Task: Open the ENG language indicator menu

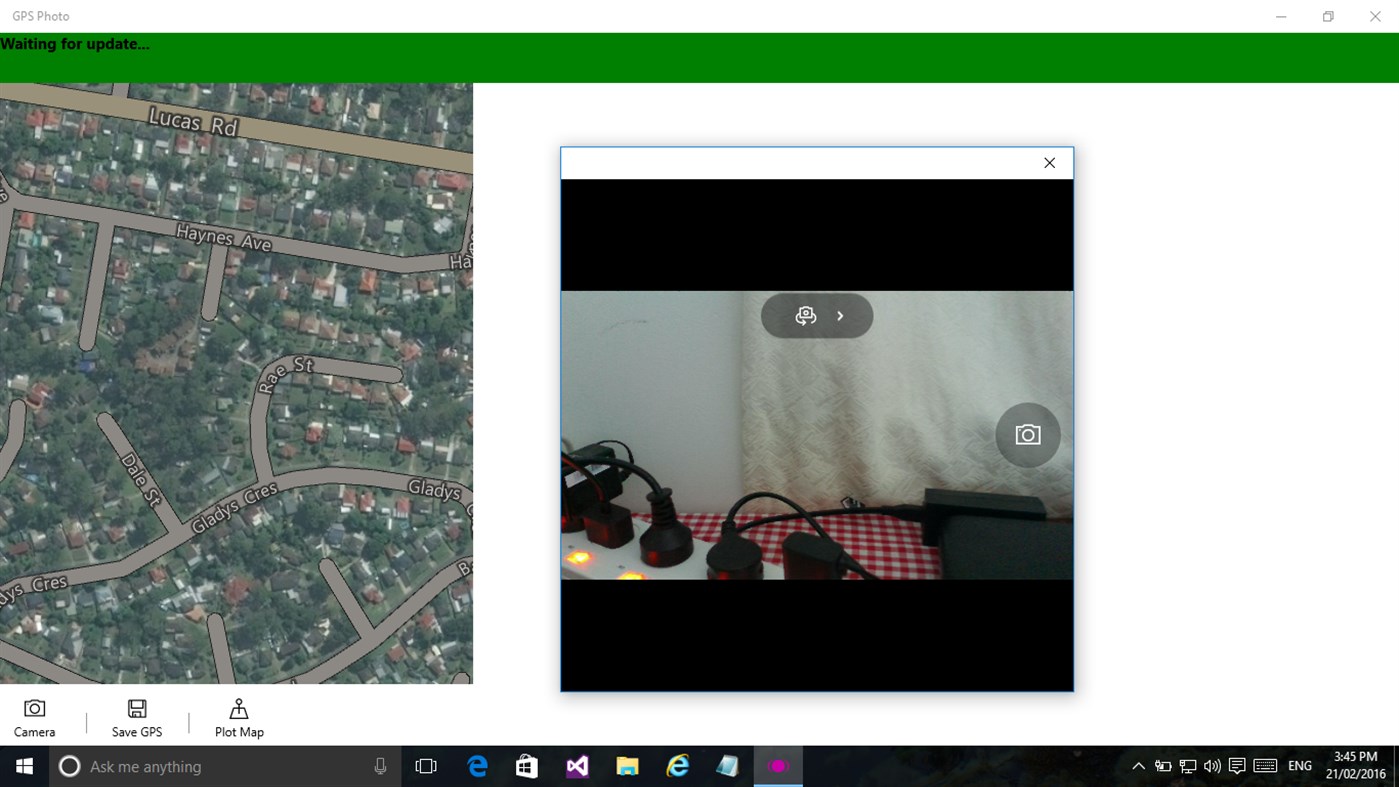Action: click(1299, 766)
